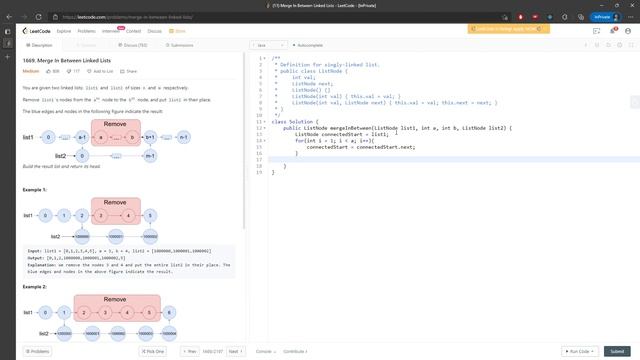The image size is (640, 360).
Task: Open the Contribute link
Action: tap(295, 351)
